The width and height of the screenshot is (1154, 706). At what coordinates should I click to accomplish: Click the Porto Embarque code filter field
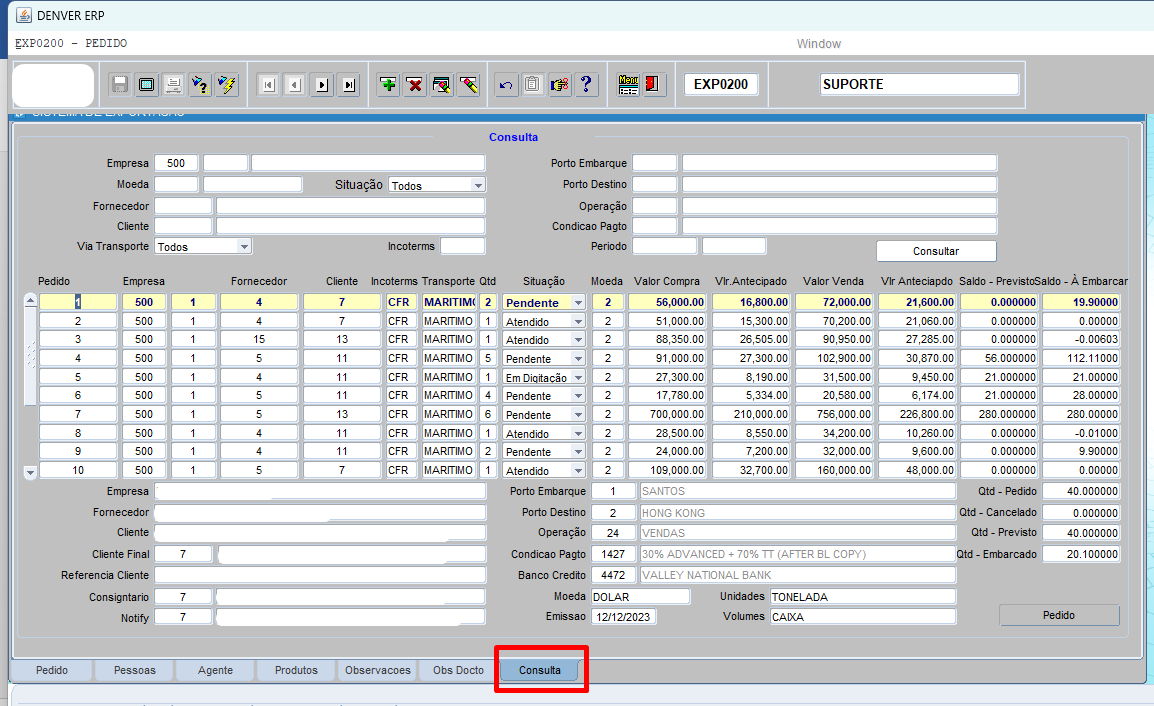[654, 163]
